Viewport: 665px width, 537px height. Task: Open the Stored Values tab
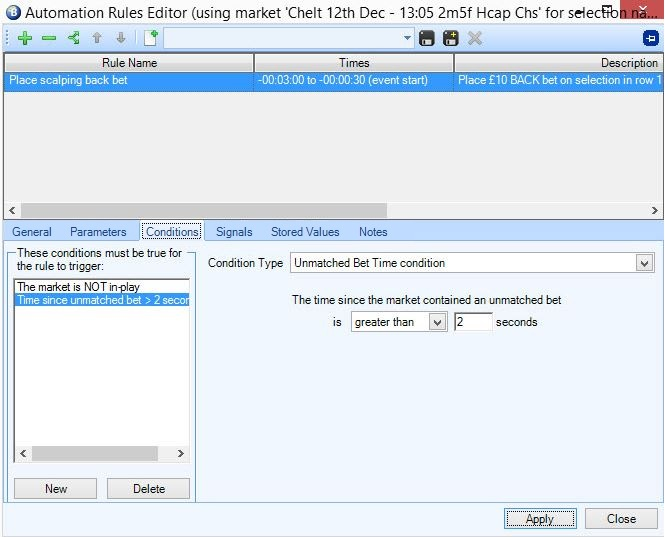(305, 232)
